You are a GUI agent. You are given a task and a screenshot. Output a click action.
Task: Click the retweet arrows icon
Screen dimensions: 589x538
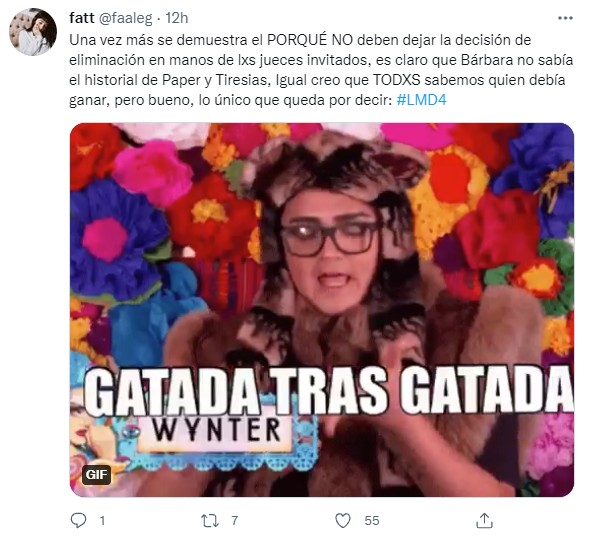click(210, 521)
